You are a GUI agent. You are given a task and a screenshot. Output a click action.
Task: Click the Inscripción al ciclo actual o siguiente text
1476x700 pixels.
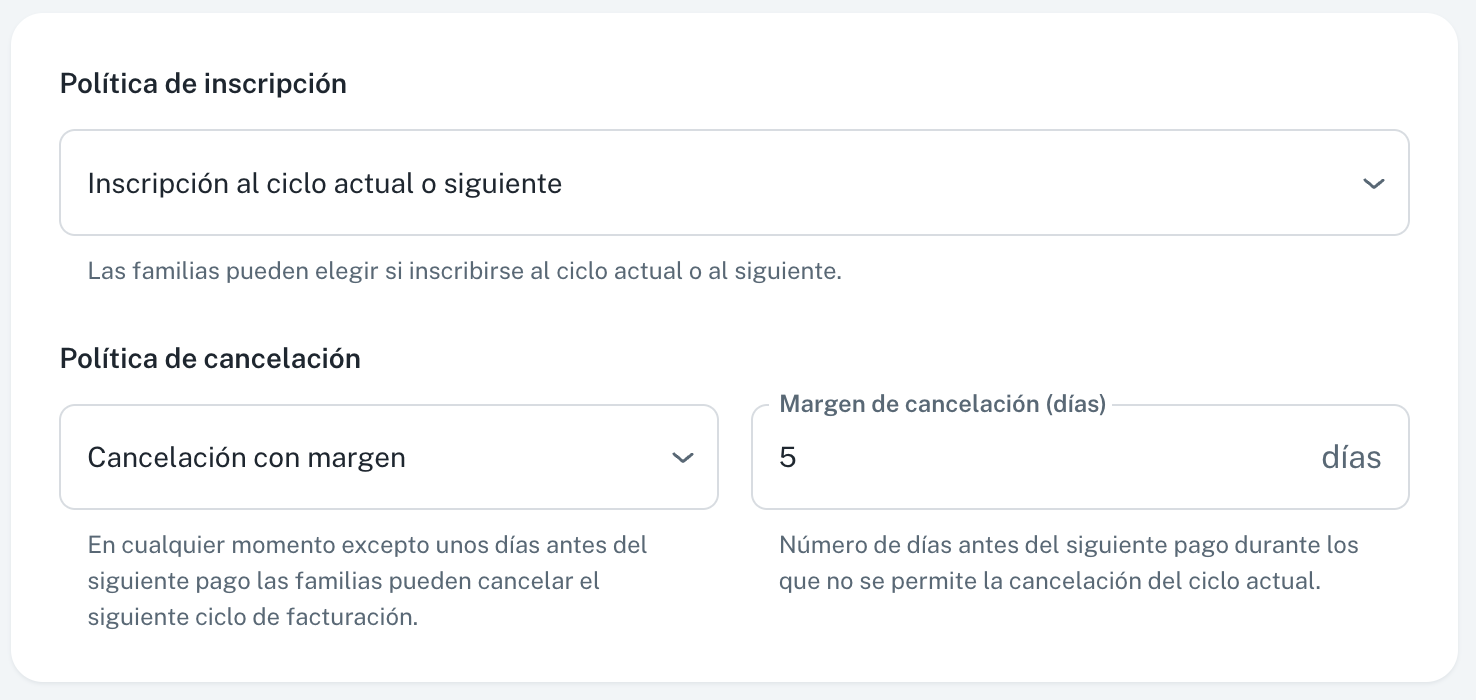click(x=324, y=184)
